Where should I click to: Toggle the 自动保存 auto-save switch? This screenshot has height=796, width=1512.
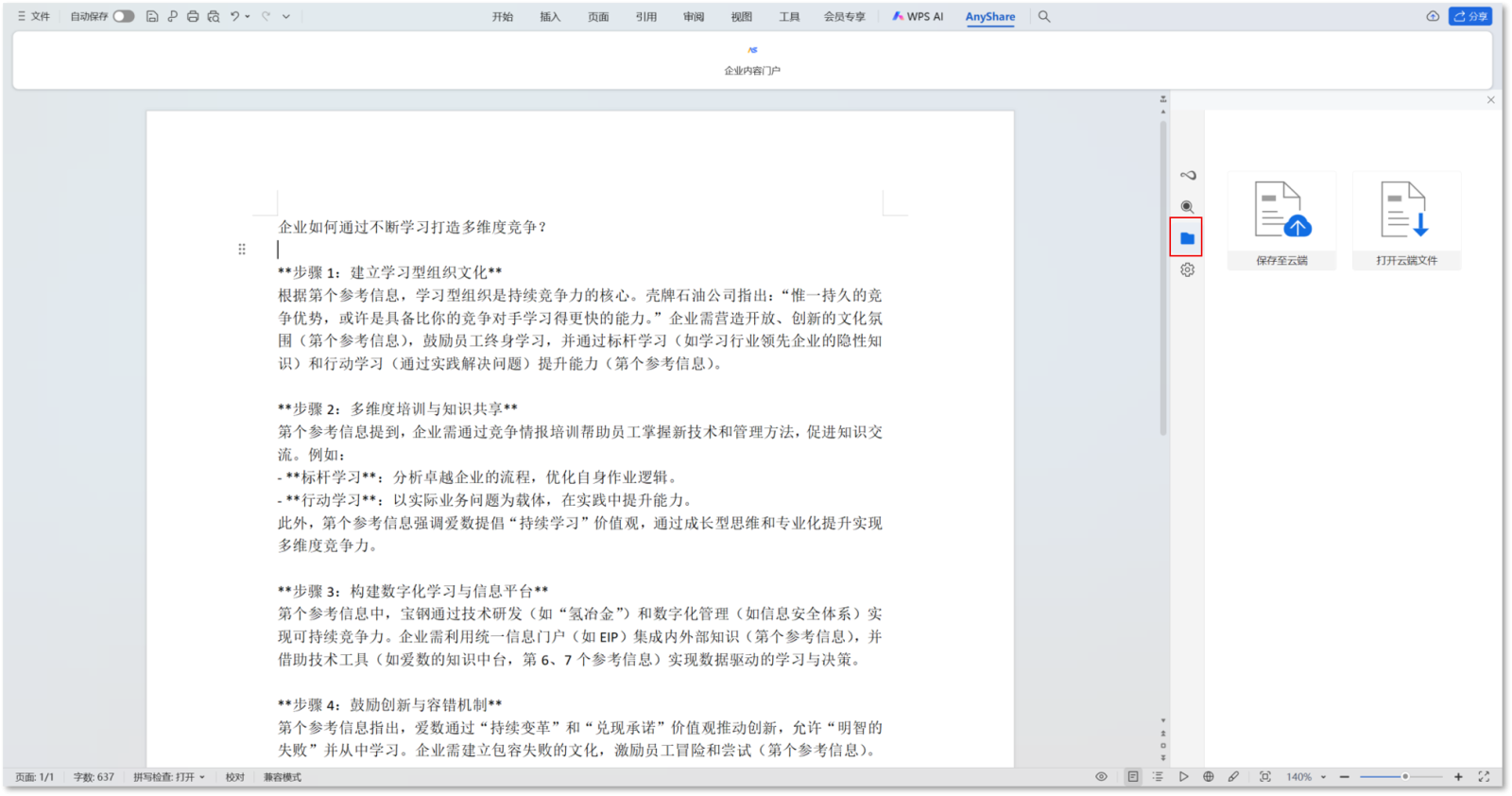click(124, 16)
